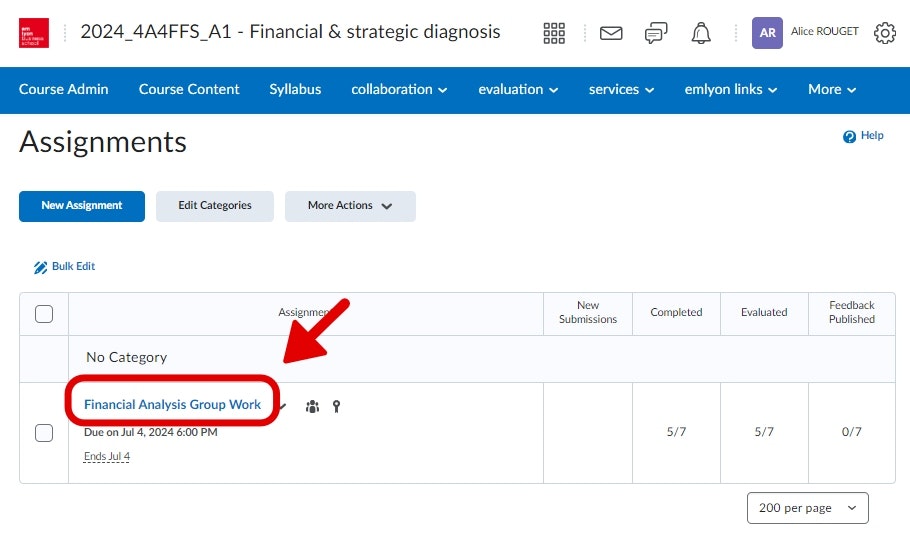The height and width of the screenshot is (544, 910).
Task: Check the Financial Analysis Group Work row checkbox
Action: coord(44,433)
